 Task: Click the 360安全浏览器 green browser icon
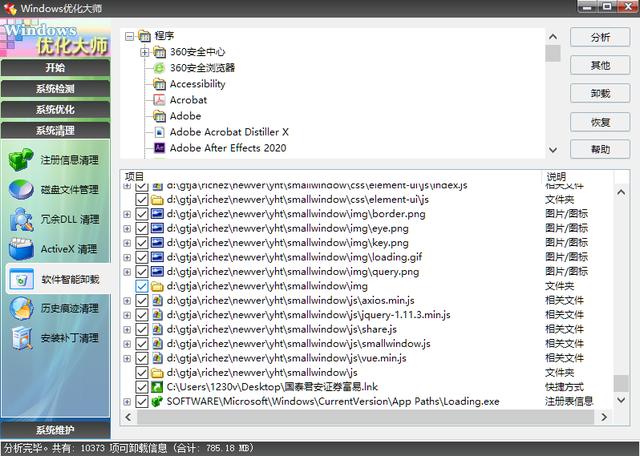(159, 68)
